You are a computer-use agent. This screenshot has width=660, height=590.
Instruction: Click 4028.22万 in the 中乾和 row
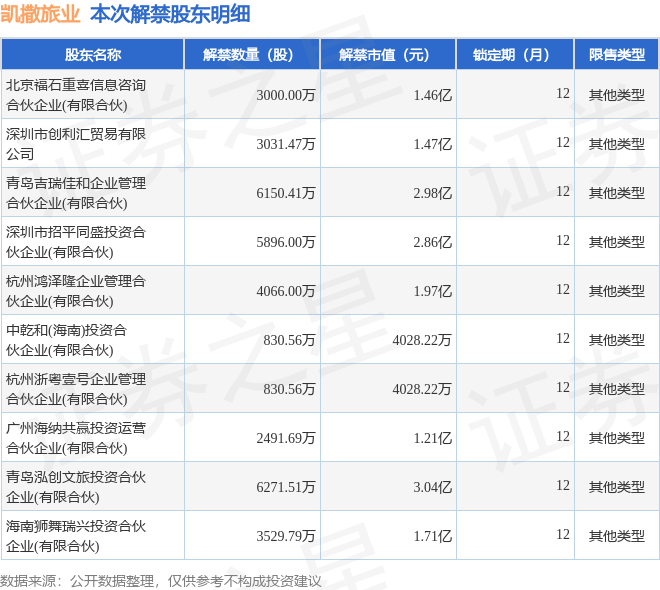[422, 340]
